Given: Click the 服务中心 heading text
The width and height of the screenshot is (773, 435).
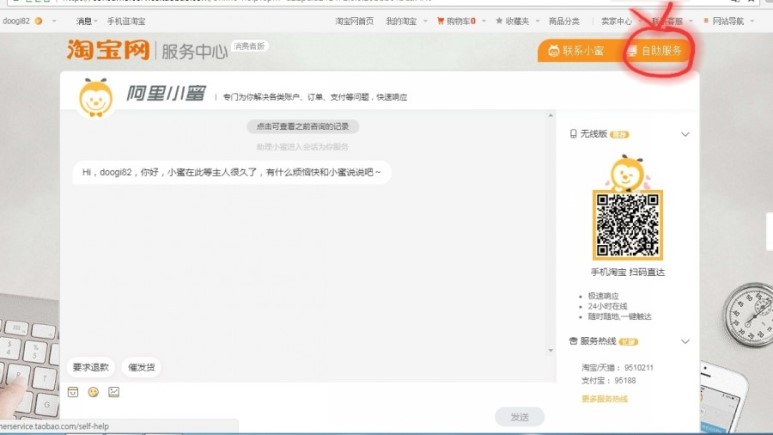Looking at the screenshot, I should [x=194, y=51].
